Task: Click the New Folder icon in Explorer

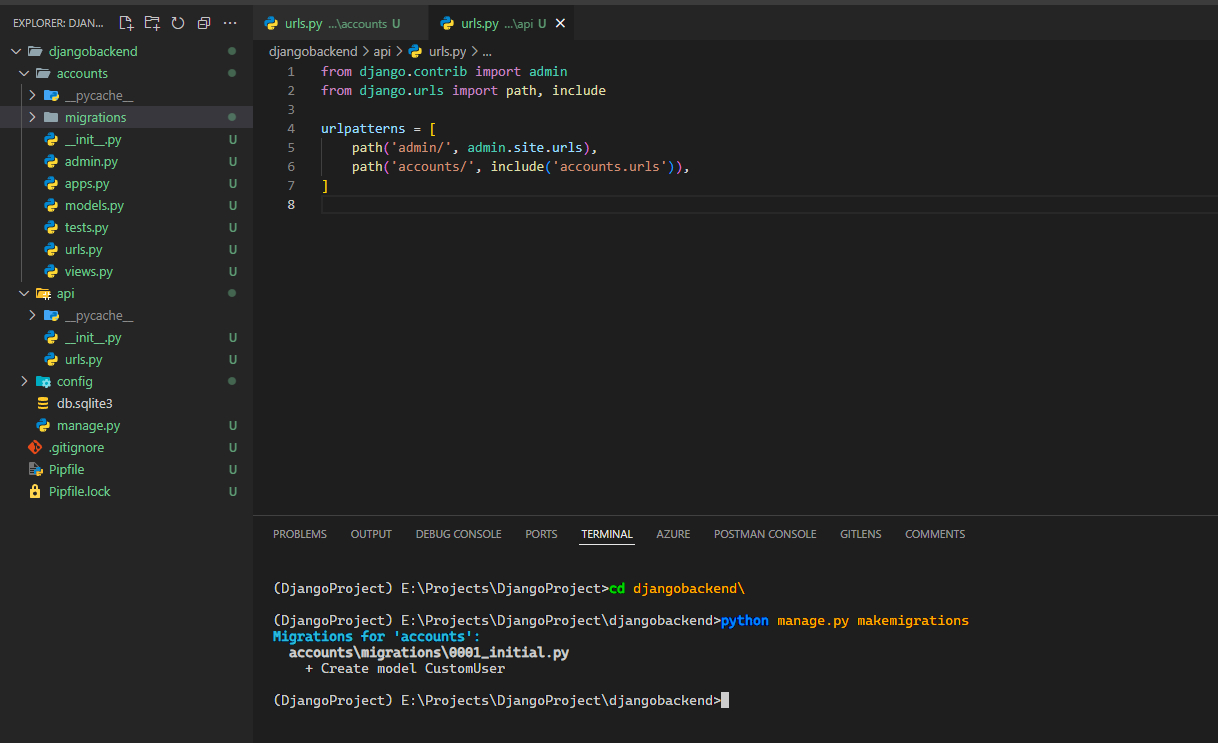Action: pos(152,23)
